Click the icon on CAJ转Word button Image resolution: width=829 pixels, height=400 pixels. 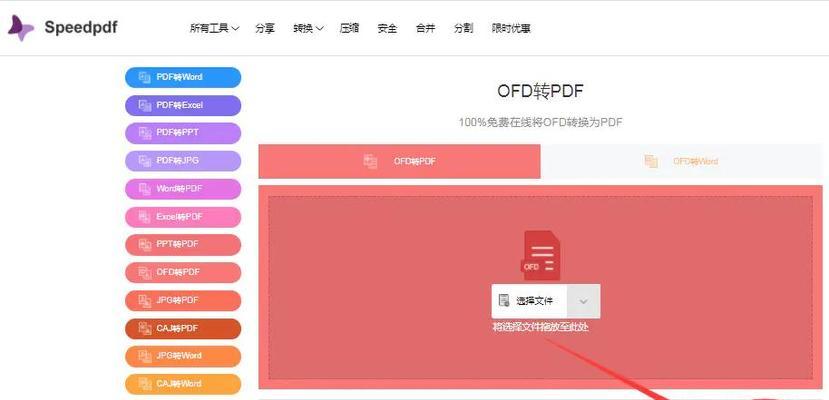(144, 384)
